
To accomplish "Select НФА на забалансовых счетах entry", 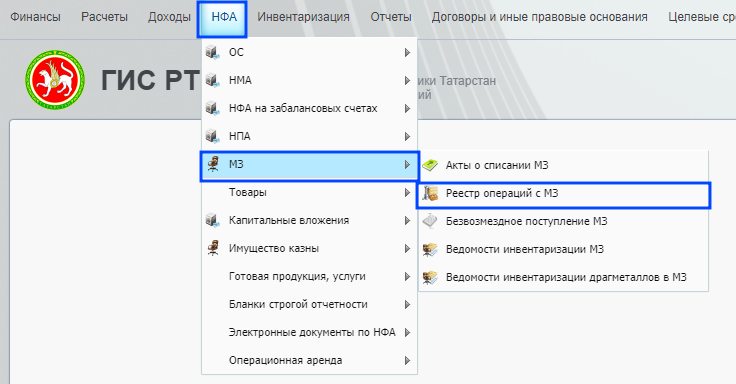I will (x=309, y=108).
